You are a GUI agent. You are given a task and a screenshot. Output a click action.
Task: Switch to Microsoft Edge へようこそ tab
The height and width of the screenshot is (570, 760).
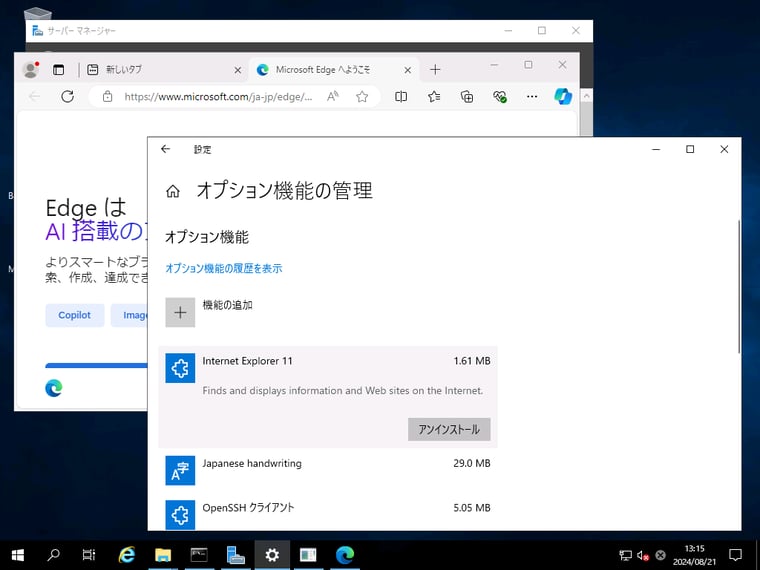pyautogui.click(x=332, y=70)
